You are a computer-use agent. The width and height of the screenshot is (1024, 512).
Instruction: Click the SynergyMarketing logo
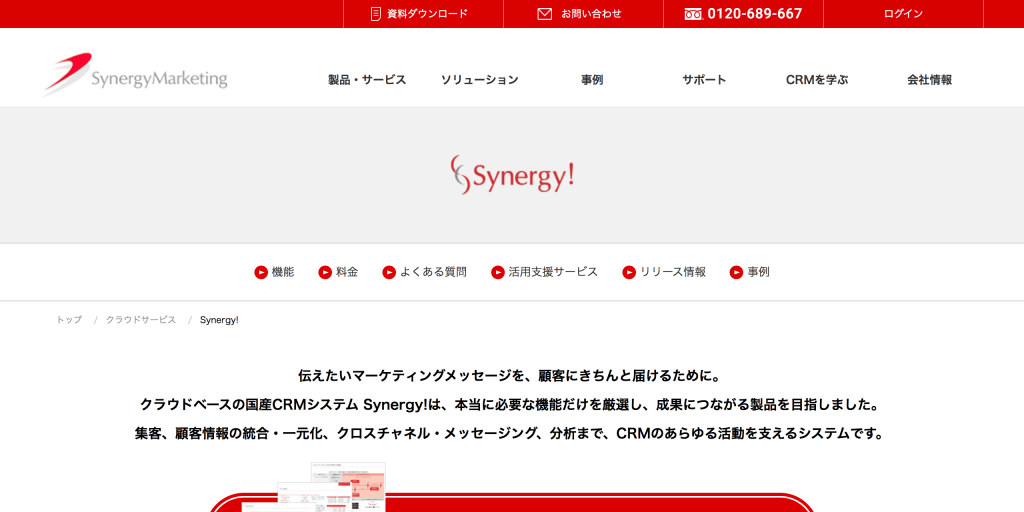click(135, 74)
